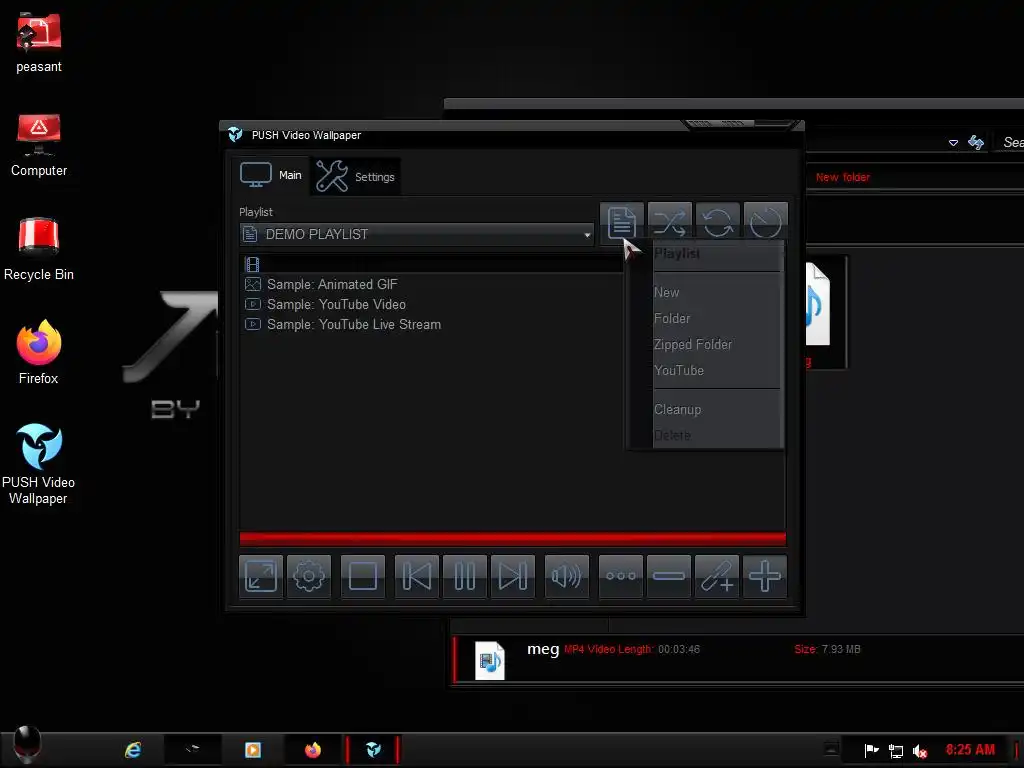Click the volume speaker button
The image size is (1024, 768).
[567, 577]
